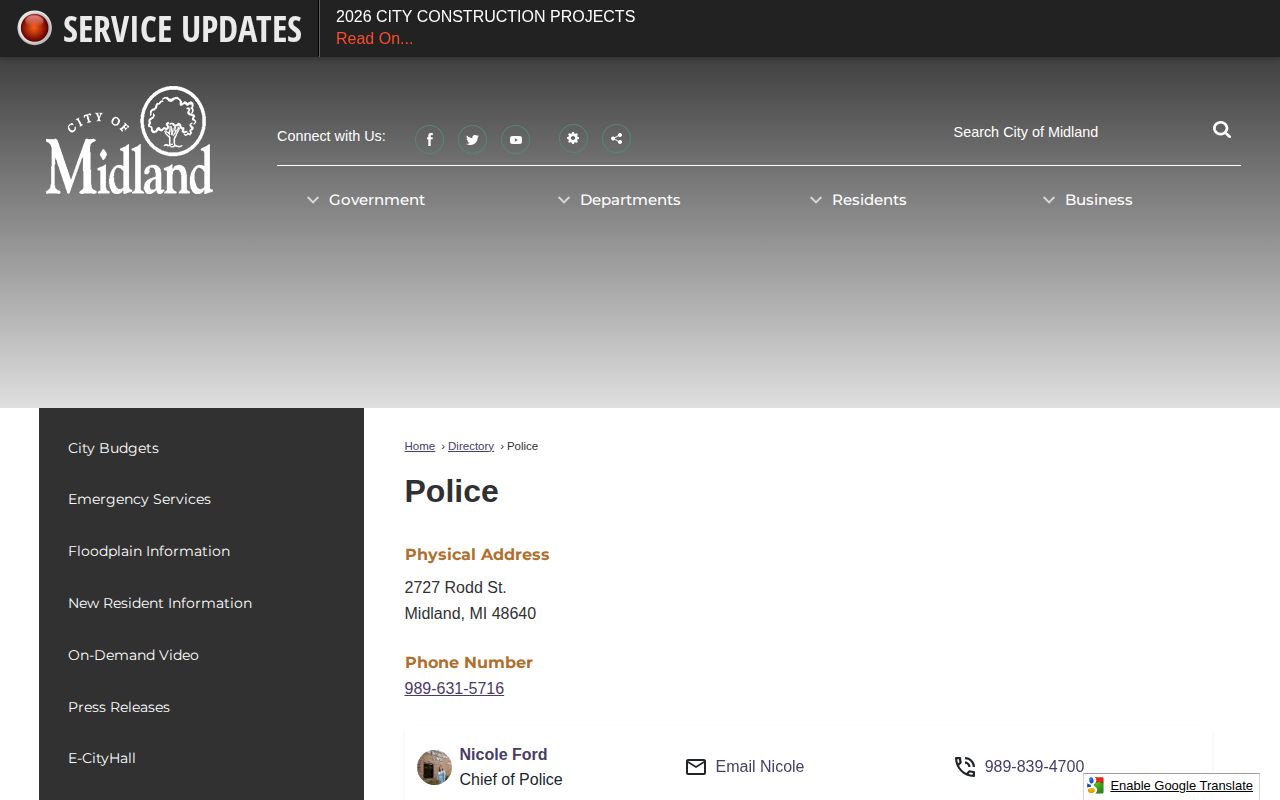Click the Police page heading
1280x800 pixels.
(452, 491)
